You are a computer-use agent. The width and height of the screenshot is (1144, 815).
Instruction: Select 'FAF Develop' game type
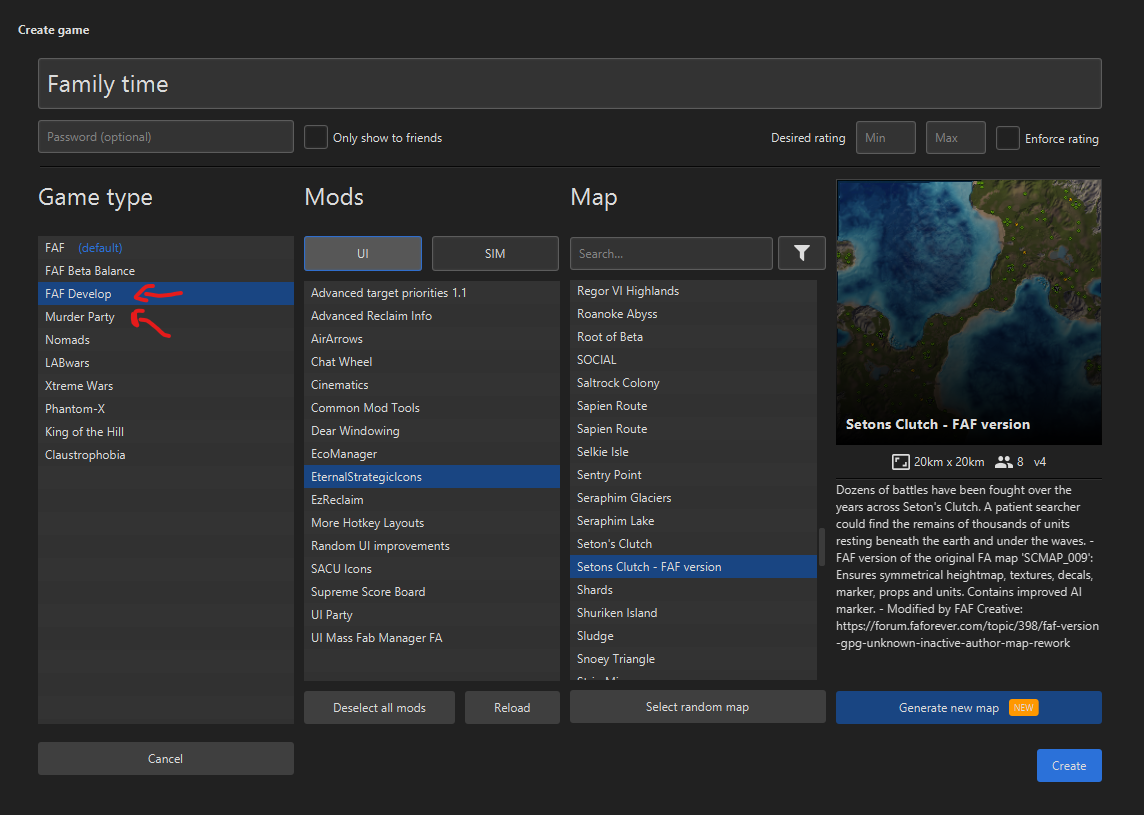coord(166,293)
